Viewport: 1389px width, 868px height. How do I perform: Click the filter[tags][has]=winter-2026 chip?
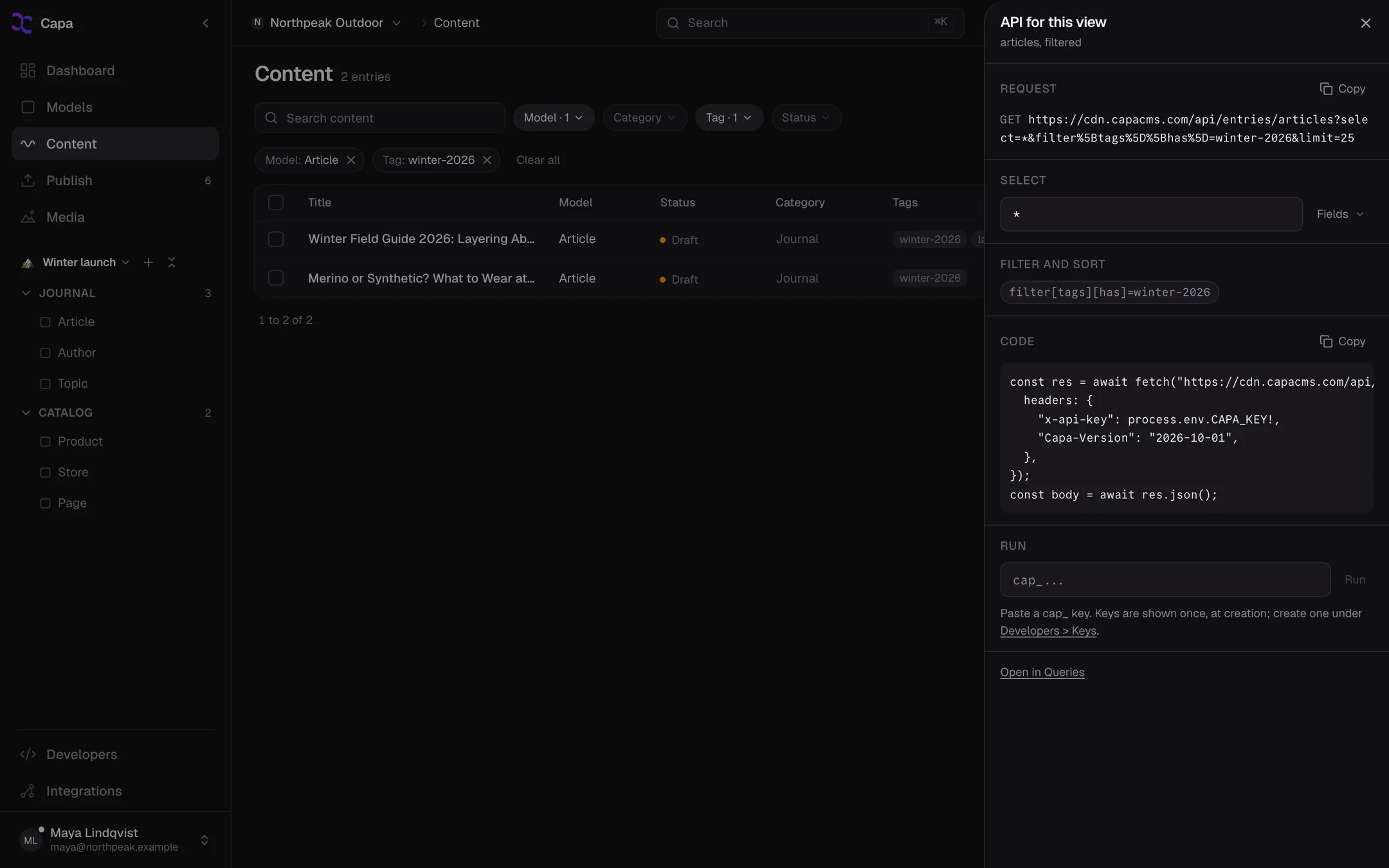coord(1109,293)
